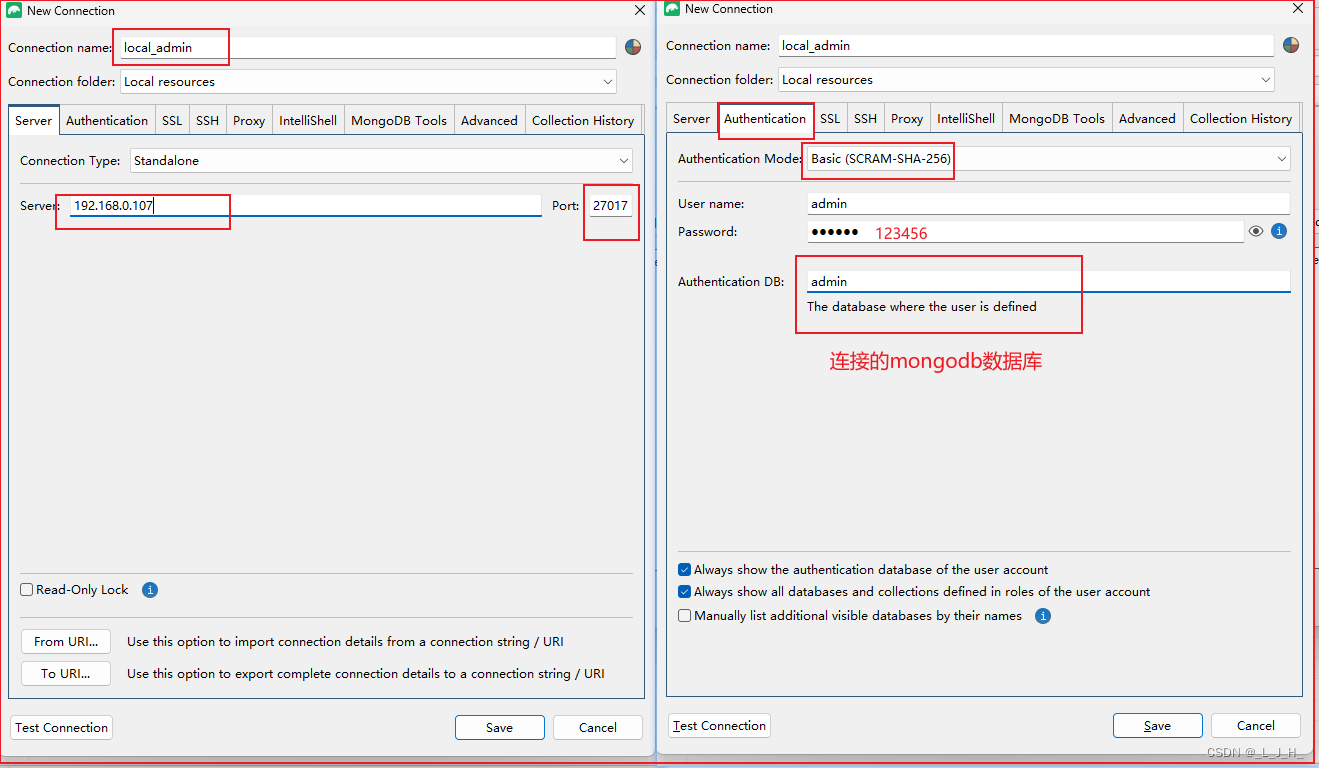Show password using the eye icon
Viewport: 1319px width, 768px height.
(x=1256, y=231)
